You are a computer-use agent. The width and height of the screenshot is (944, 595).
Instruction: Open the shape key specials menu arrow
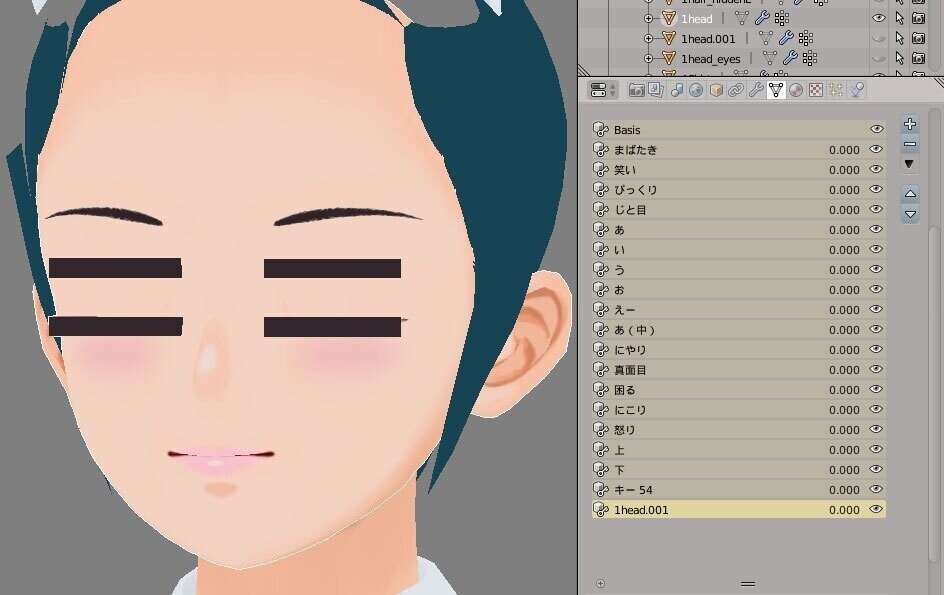(x=910, y=164)
